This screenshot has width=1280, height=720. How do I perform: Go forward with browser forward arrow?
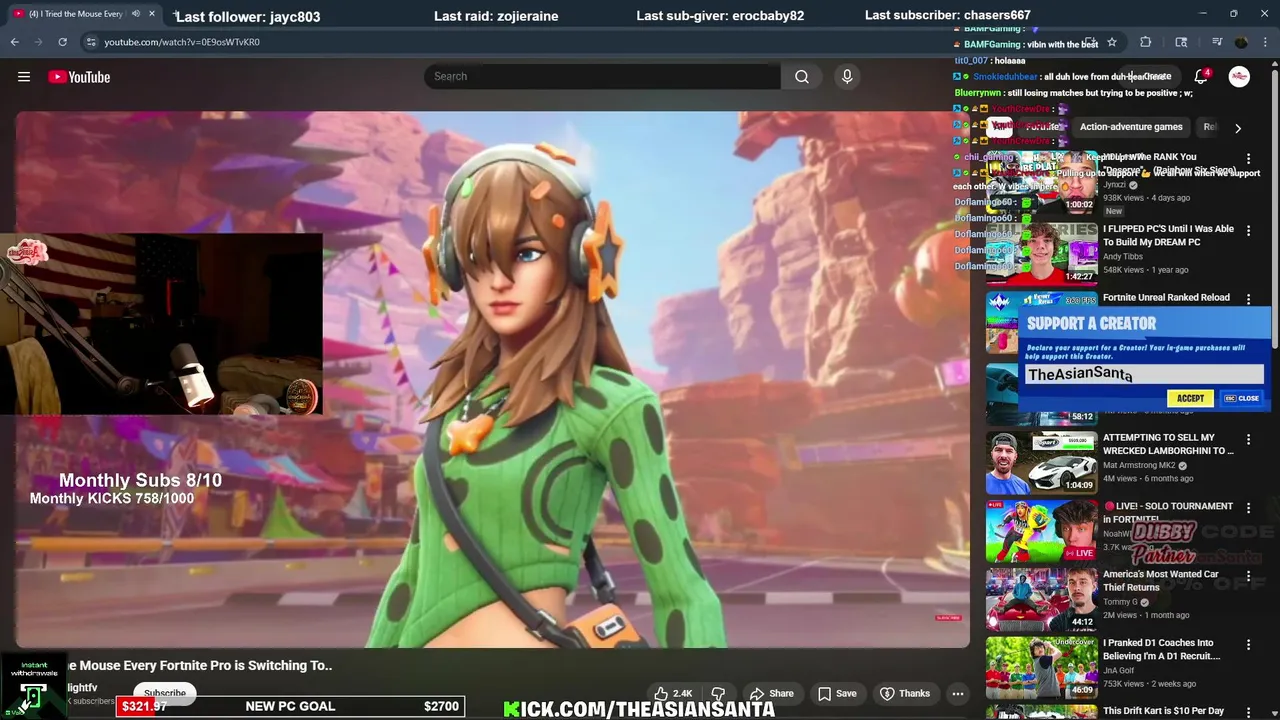(x=38, y=42)
